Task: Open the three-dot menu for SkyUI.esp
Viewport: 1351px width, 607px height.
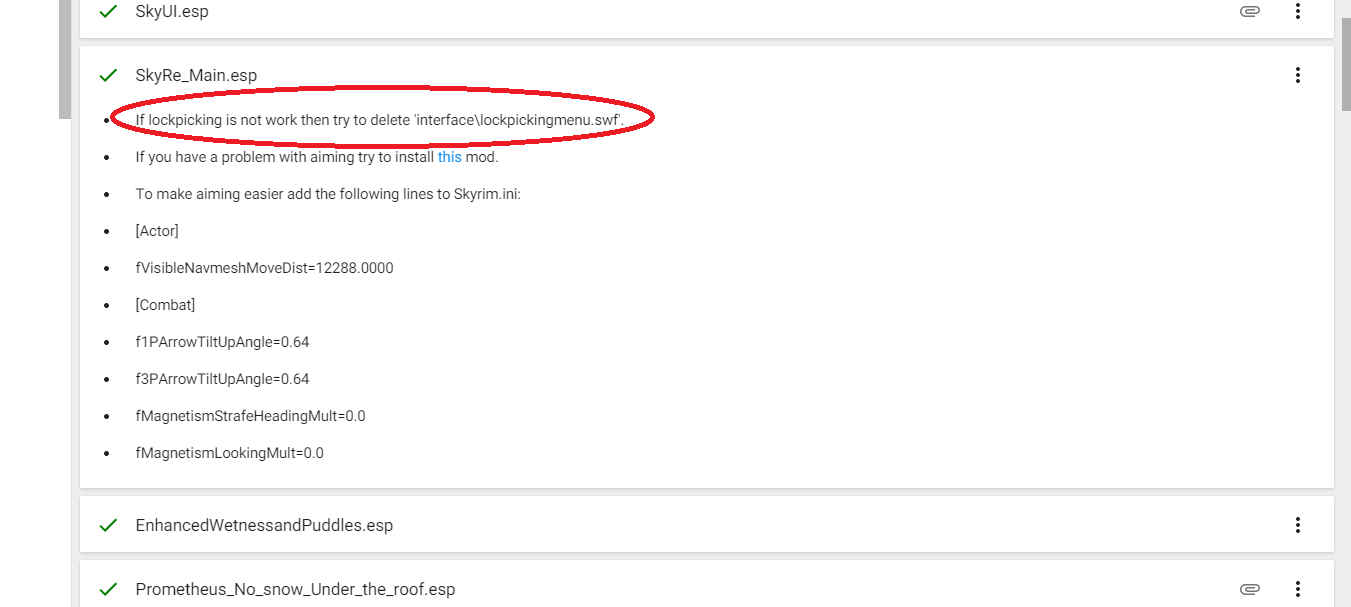Action: 1297,12
